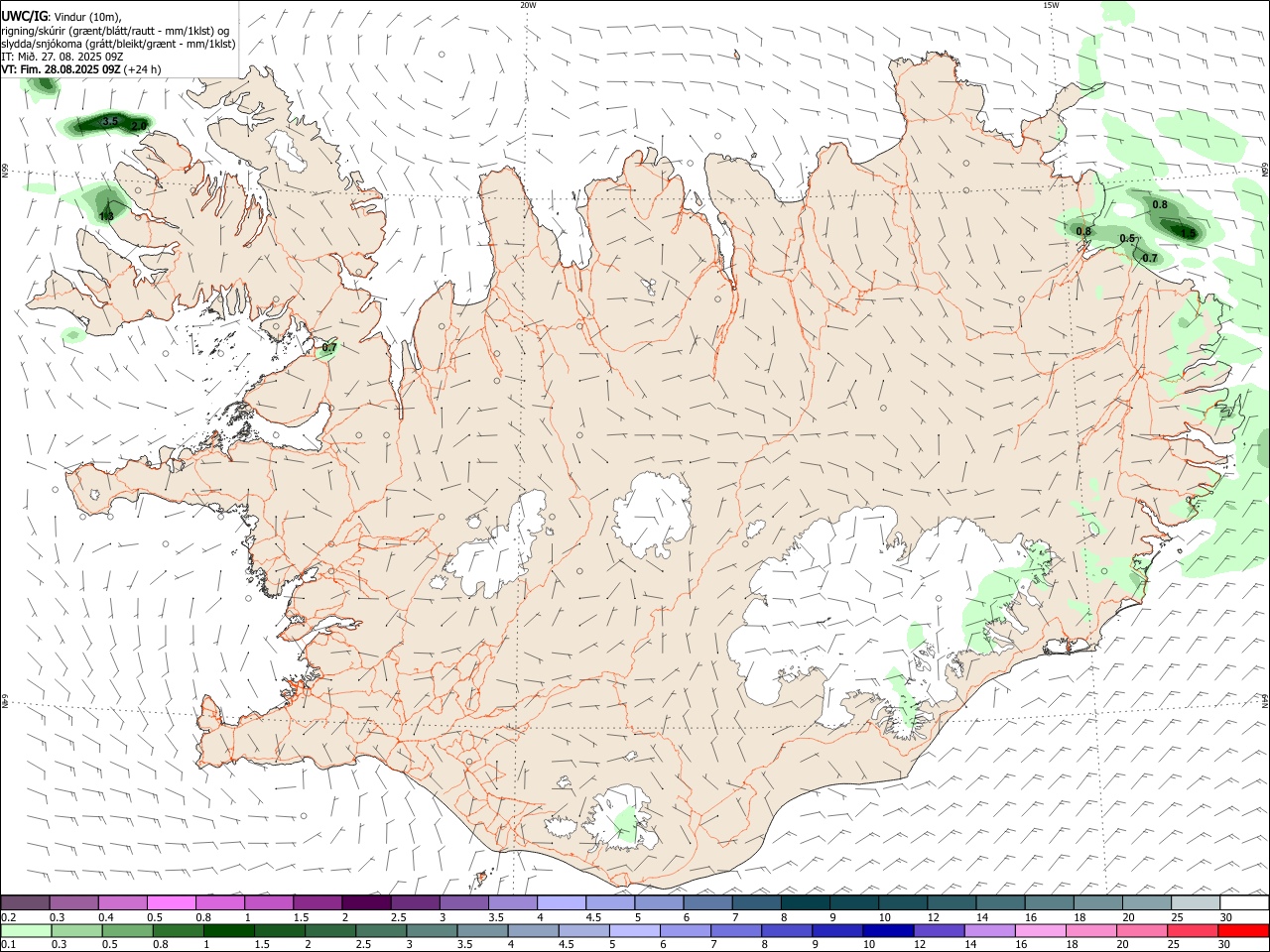This screenshot has width=1270, height=952.
Task: Select the deep navy blue 10 swatch in lower legend
Action: click(887, 930)
